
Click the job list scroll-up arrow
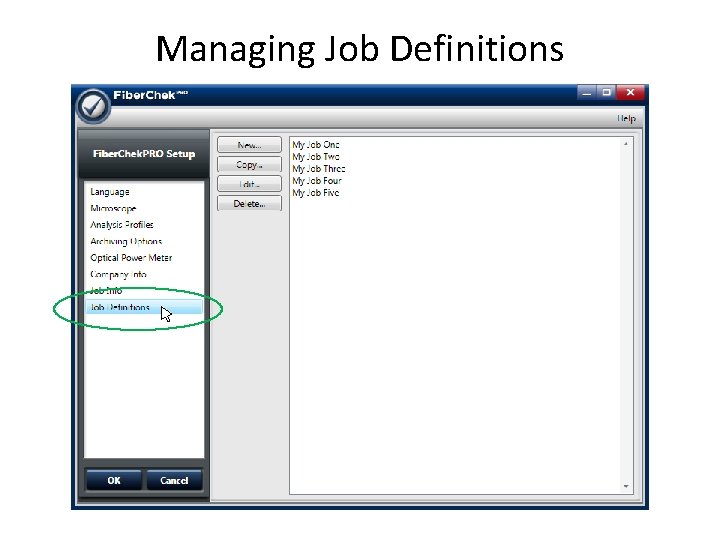point(626,144)
